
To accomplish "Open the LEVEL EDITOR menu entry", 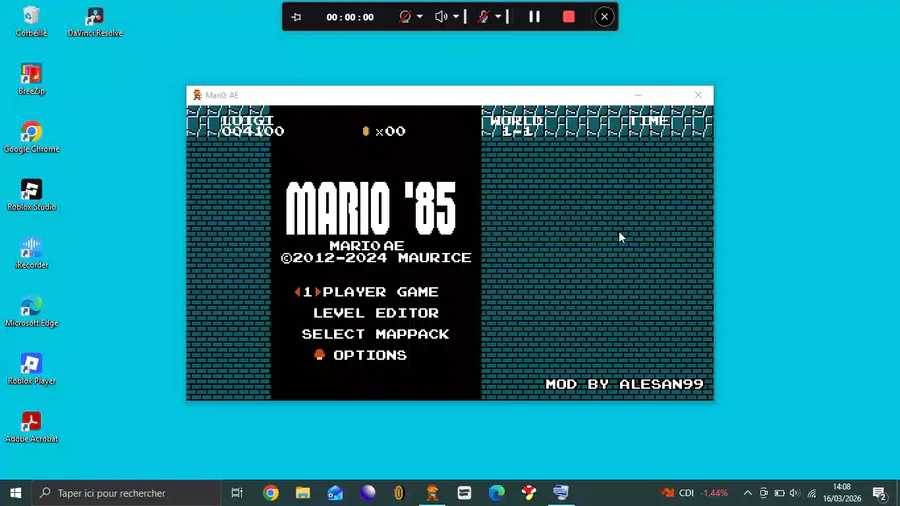I will pos(376,313).
